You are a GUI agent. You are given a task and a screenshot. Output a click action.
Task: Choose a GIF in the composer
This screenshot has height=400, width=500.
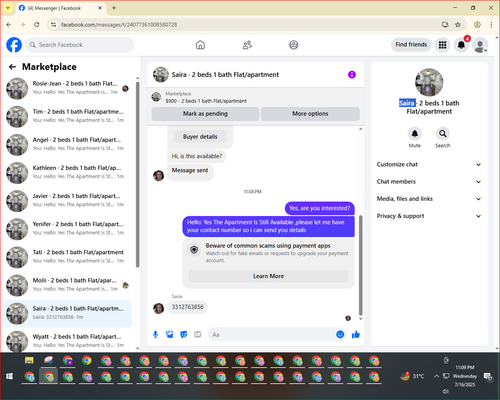(x=198, y=334)
